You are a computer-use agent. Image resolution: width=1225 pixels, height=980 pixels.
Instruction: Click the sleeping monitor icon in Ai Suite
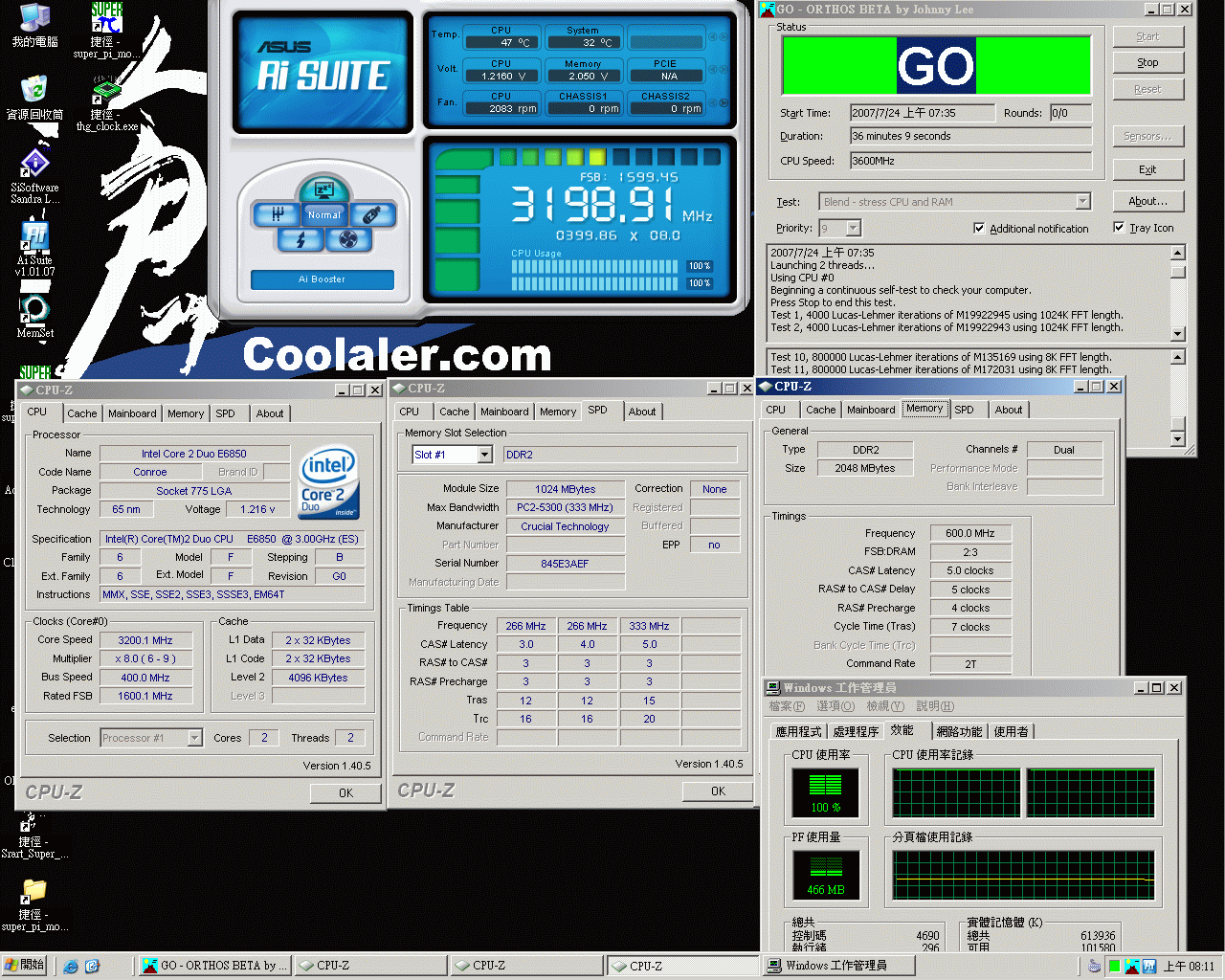click(323, 189)
